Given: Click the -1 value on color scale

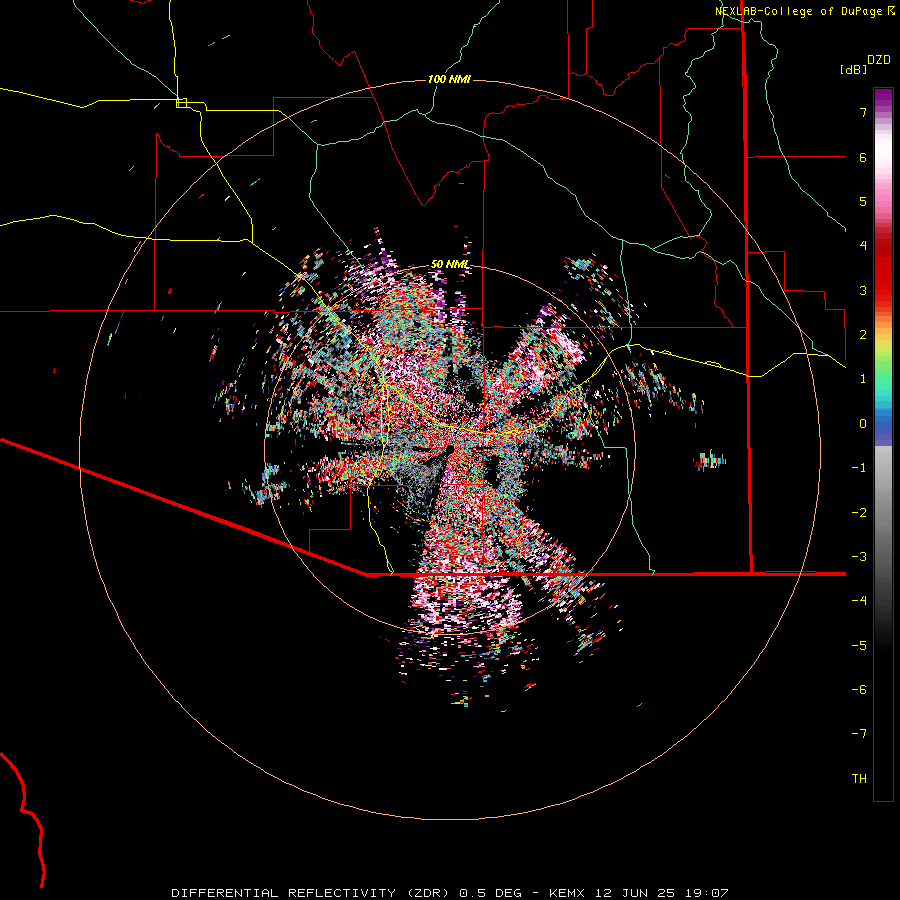Looking at the screenshot, I should (859, 468).
